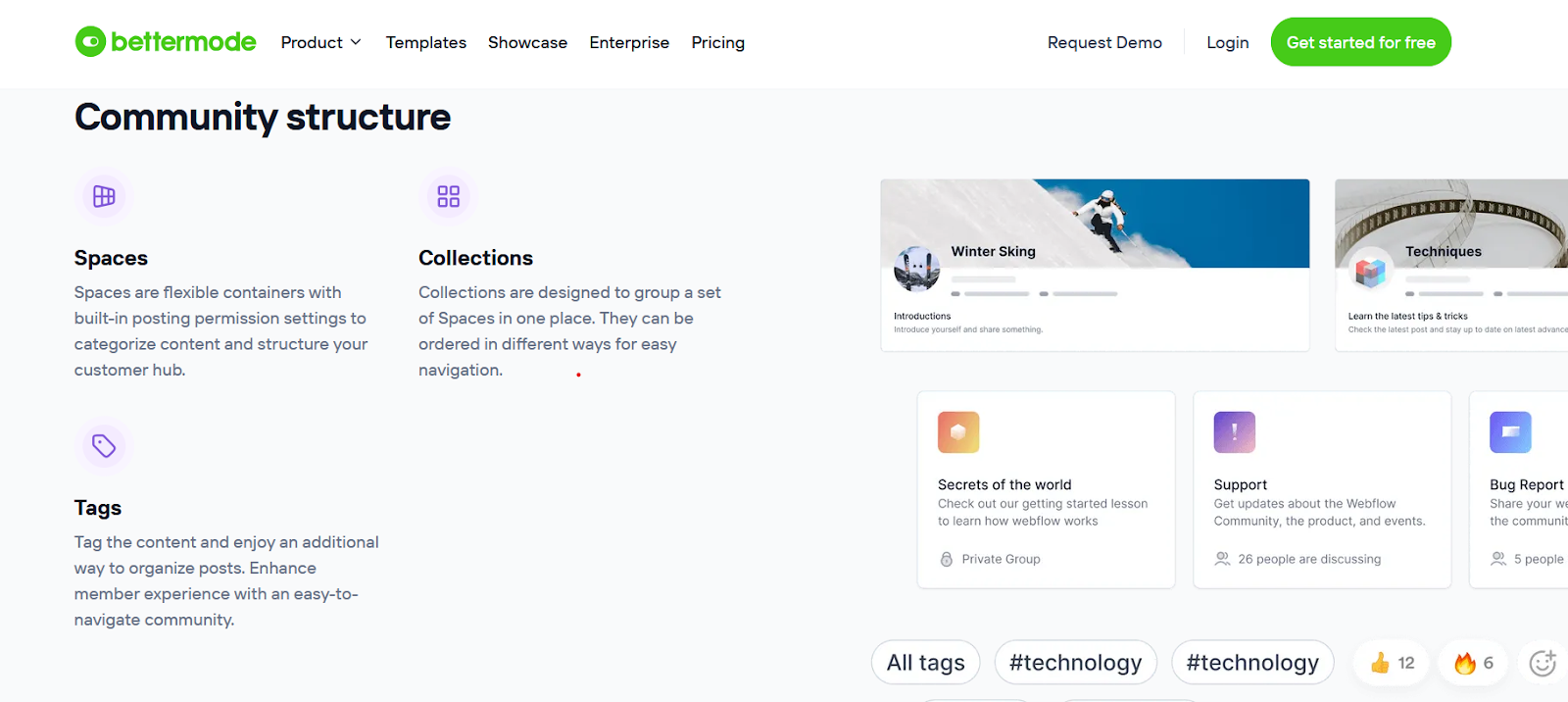1568x702 pixels.
Task: Select the All tags pill
Action: coord(926,663)
